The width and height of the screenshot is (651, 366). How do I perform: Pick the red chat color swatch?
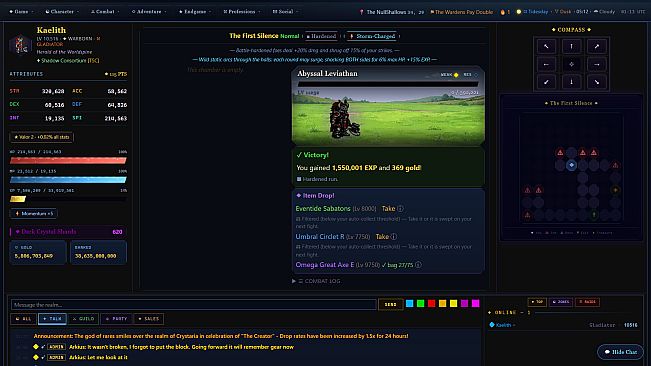click(x=431, y=304)
